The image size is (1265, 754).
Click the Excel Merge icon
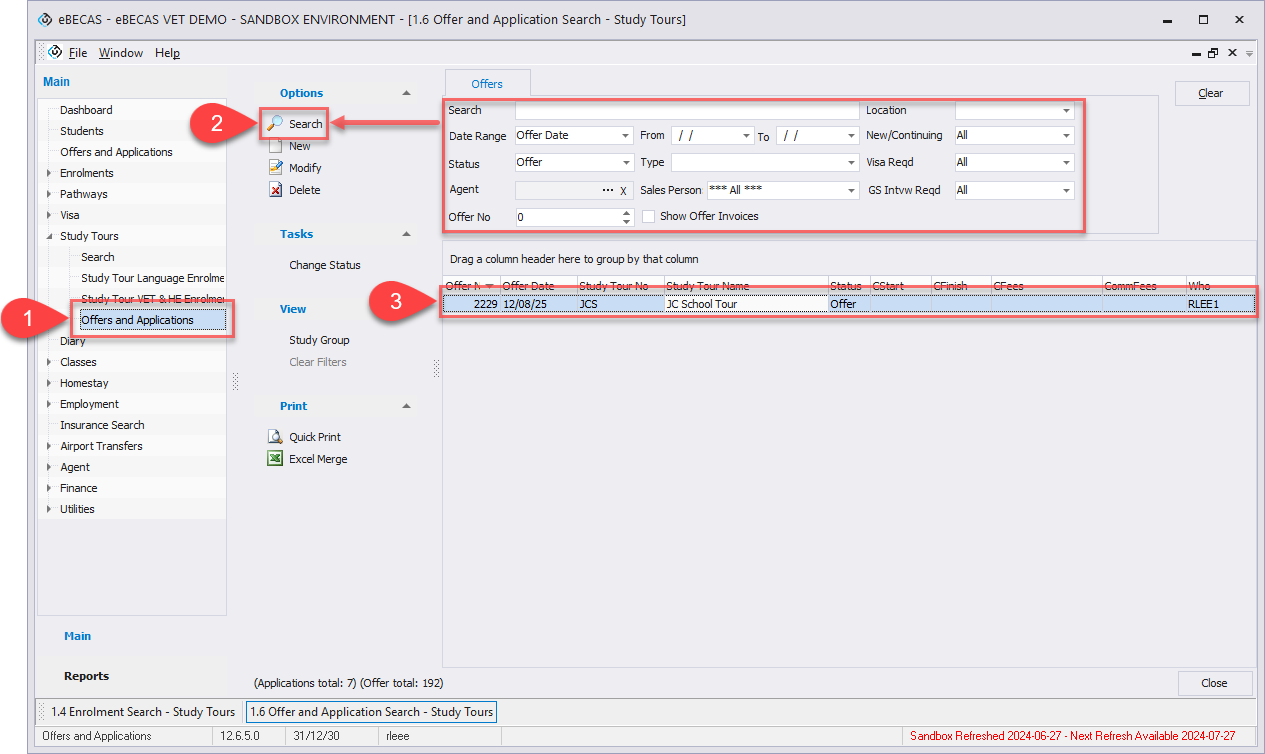[275, 459]
